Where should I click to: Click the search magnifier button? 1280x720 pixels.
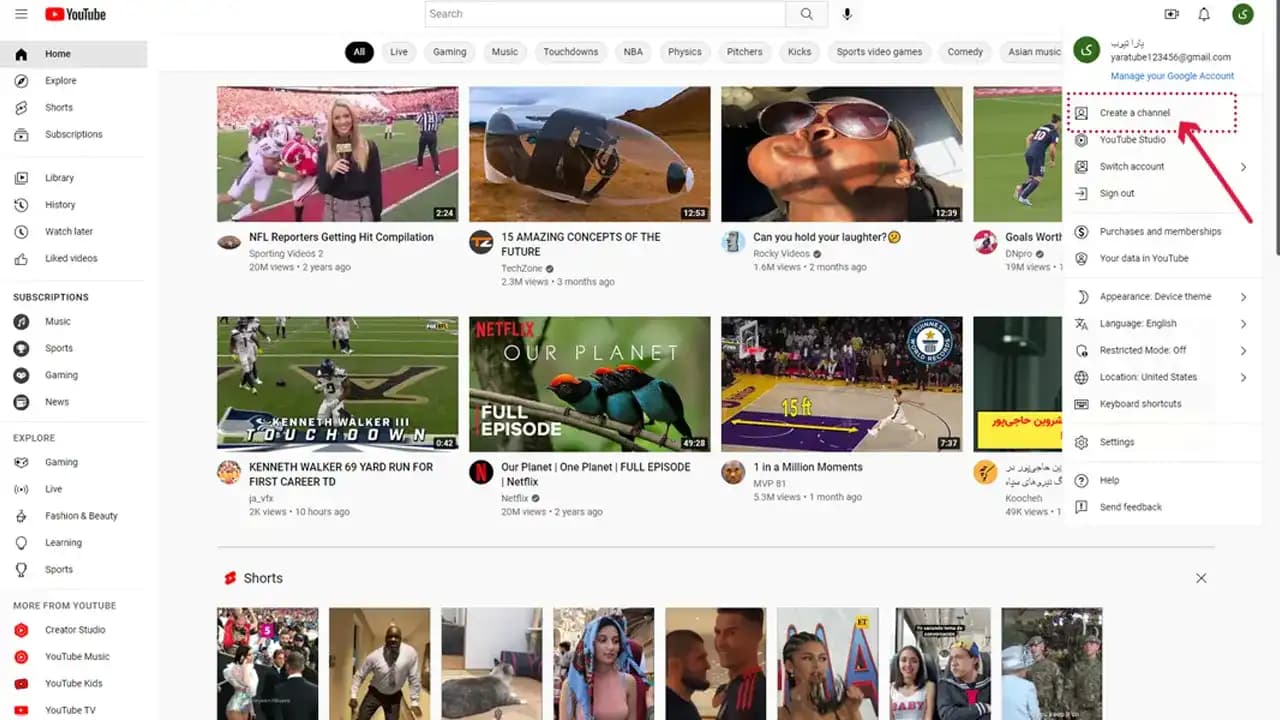point(807,14)
